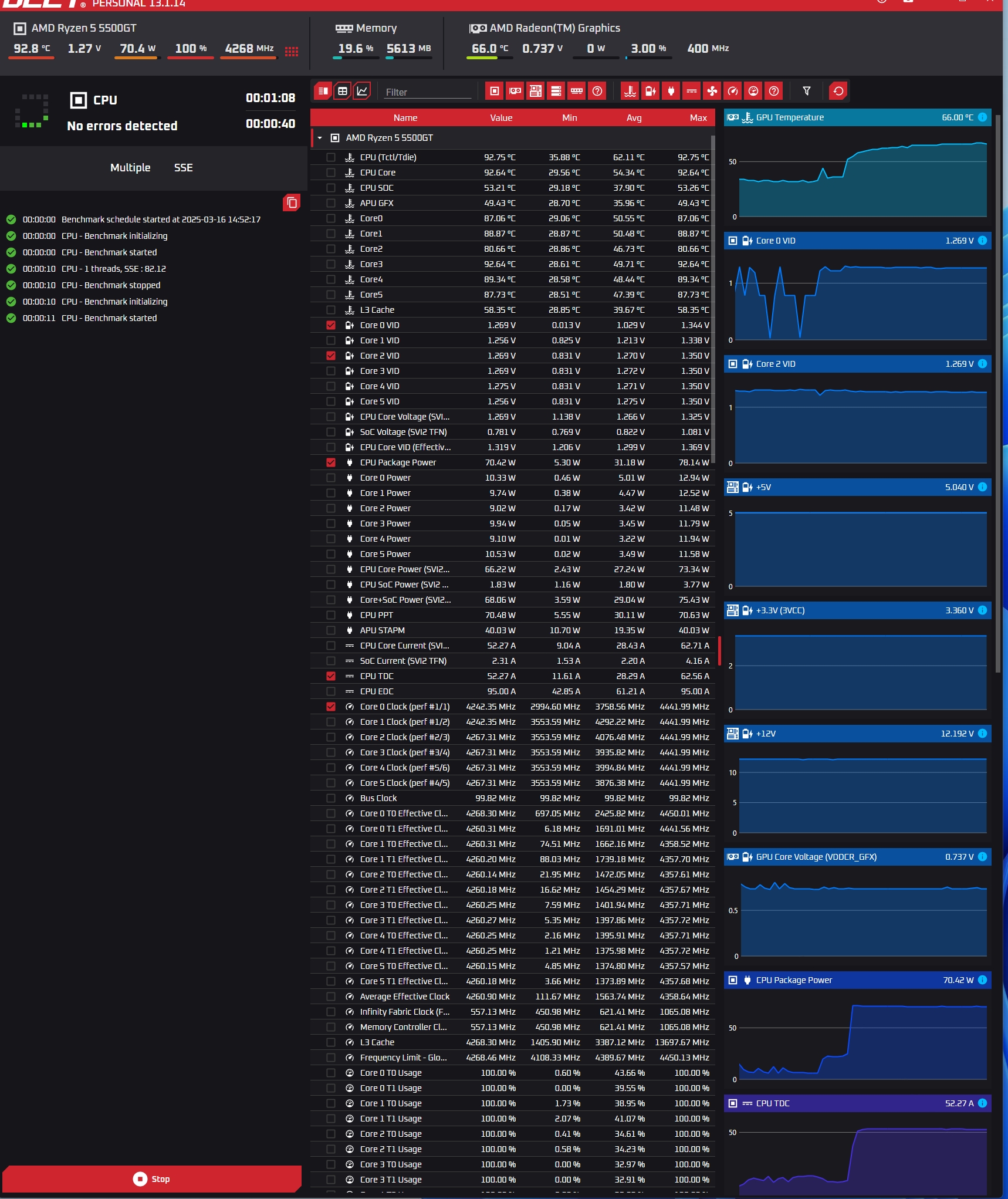Toggle voltage sensor type filter
This screenshot has height=1199, width=1008.
(x=651, y=91)
